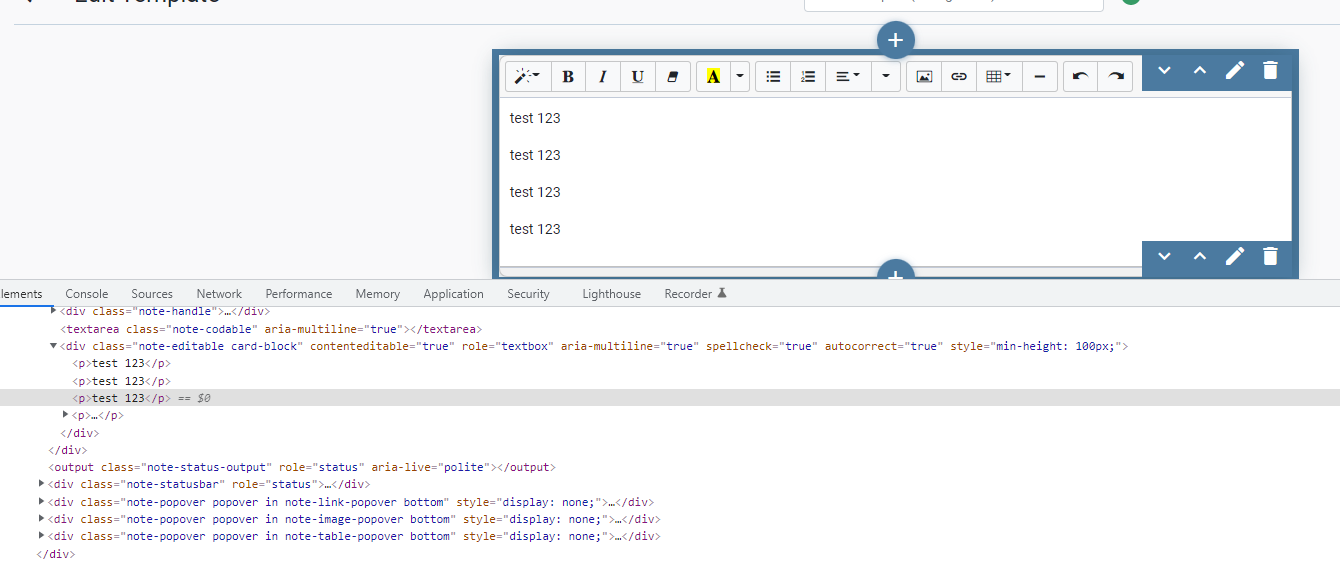
Task: Click the pencil edit icon beside formatting toolbar
Action: [x=1235, y=70]
